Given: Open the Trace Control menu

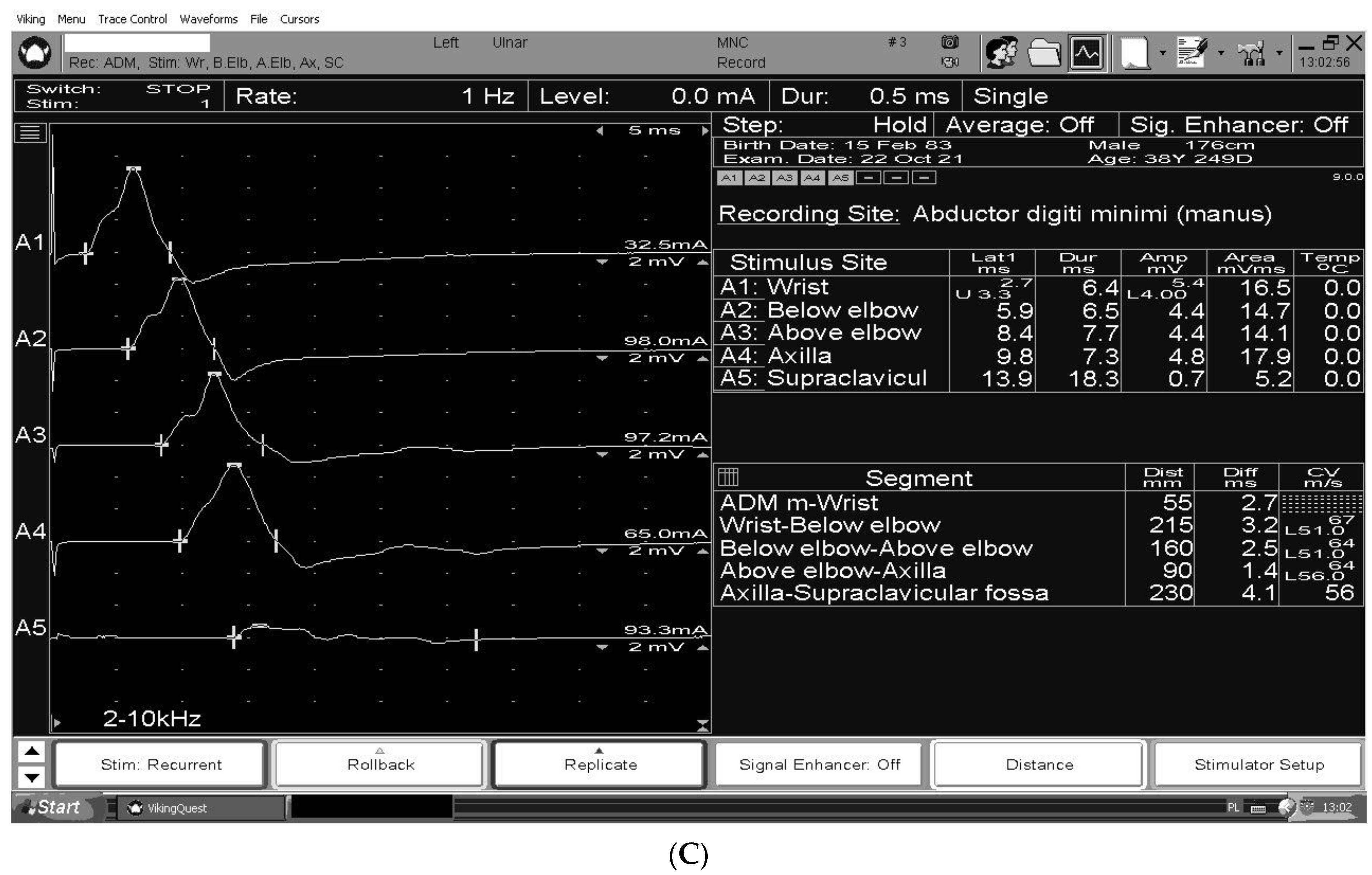Looking at the screenshot, I should click(132, 19).
